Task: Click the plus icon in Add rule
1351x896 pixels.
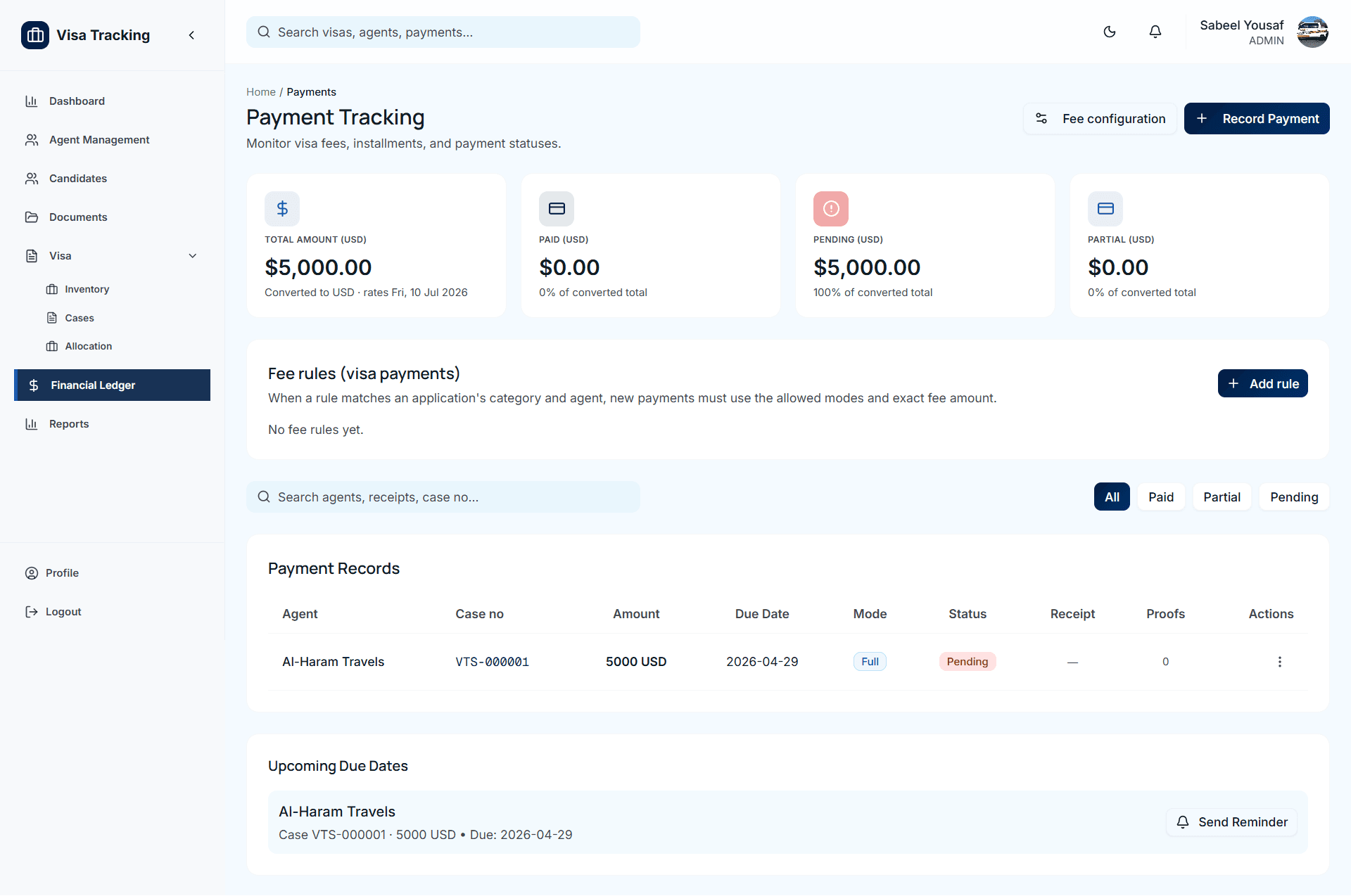Action: click(x=1233, y=383)
